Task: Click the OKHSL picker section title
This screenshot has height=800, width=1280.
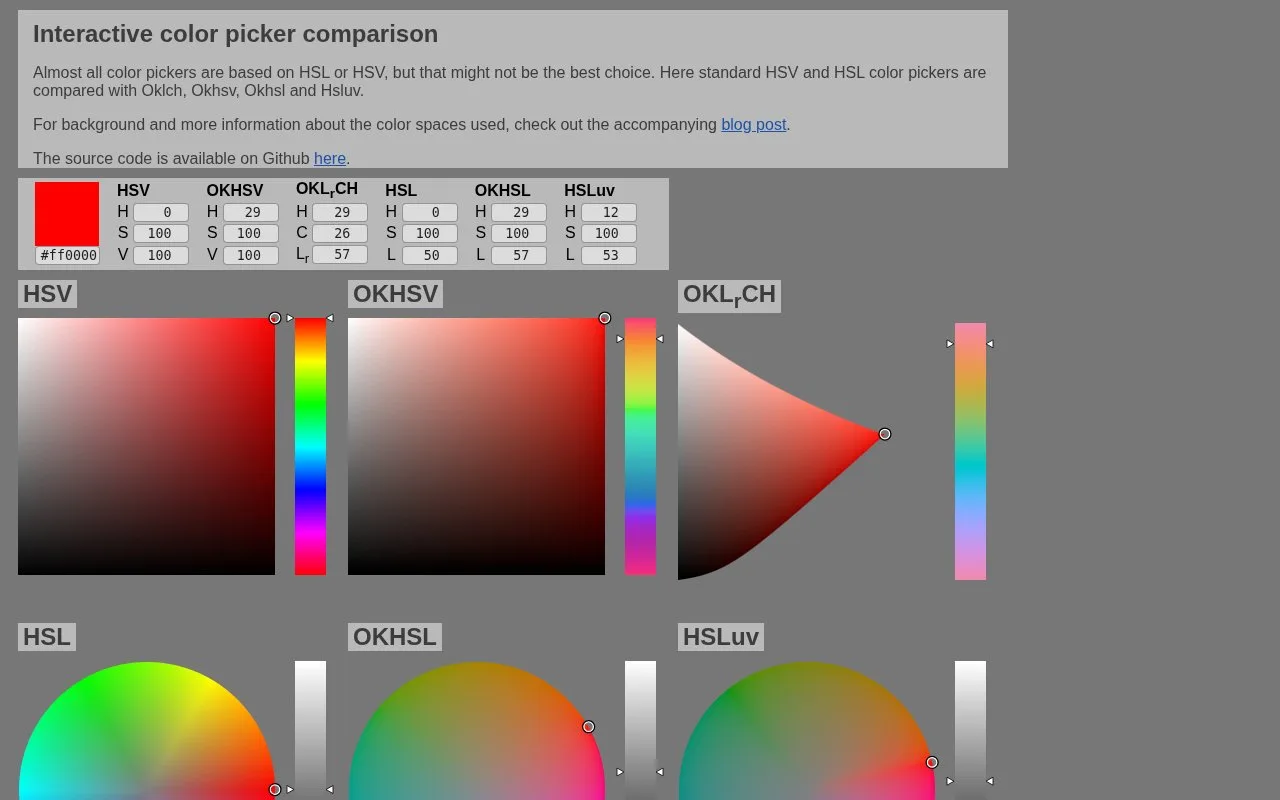Action: 395,637
